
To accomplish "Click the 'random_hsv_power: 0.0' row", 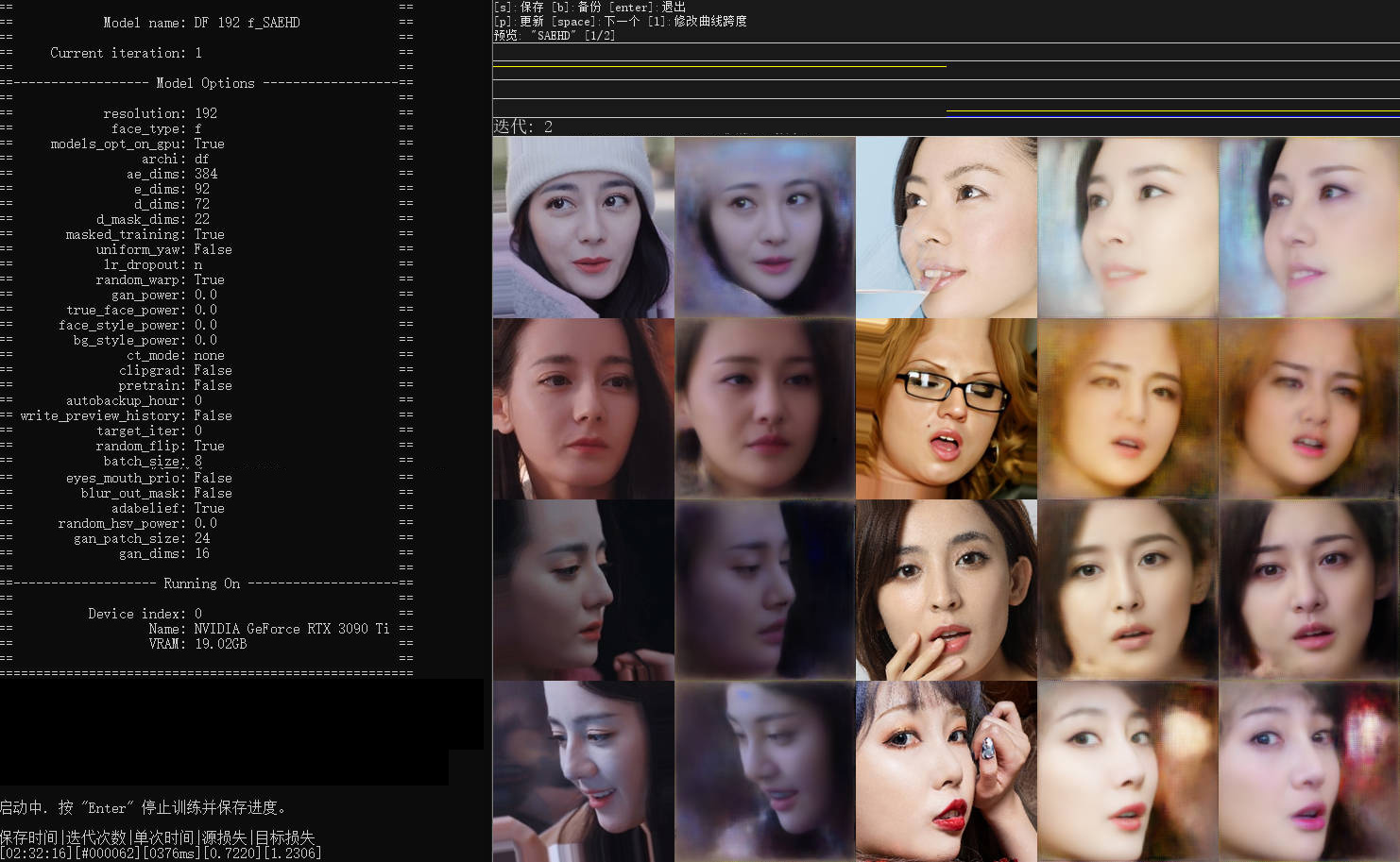I will [137, 523].
